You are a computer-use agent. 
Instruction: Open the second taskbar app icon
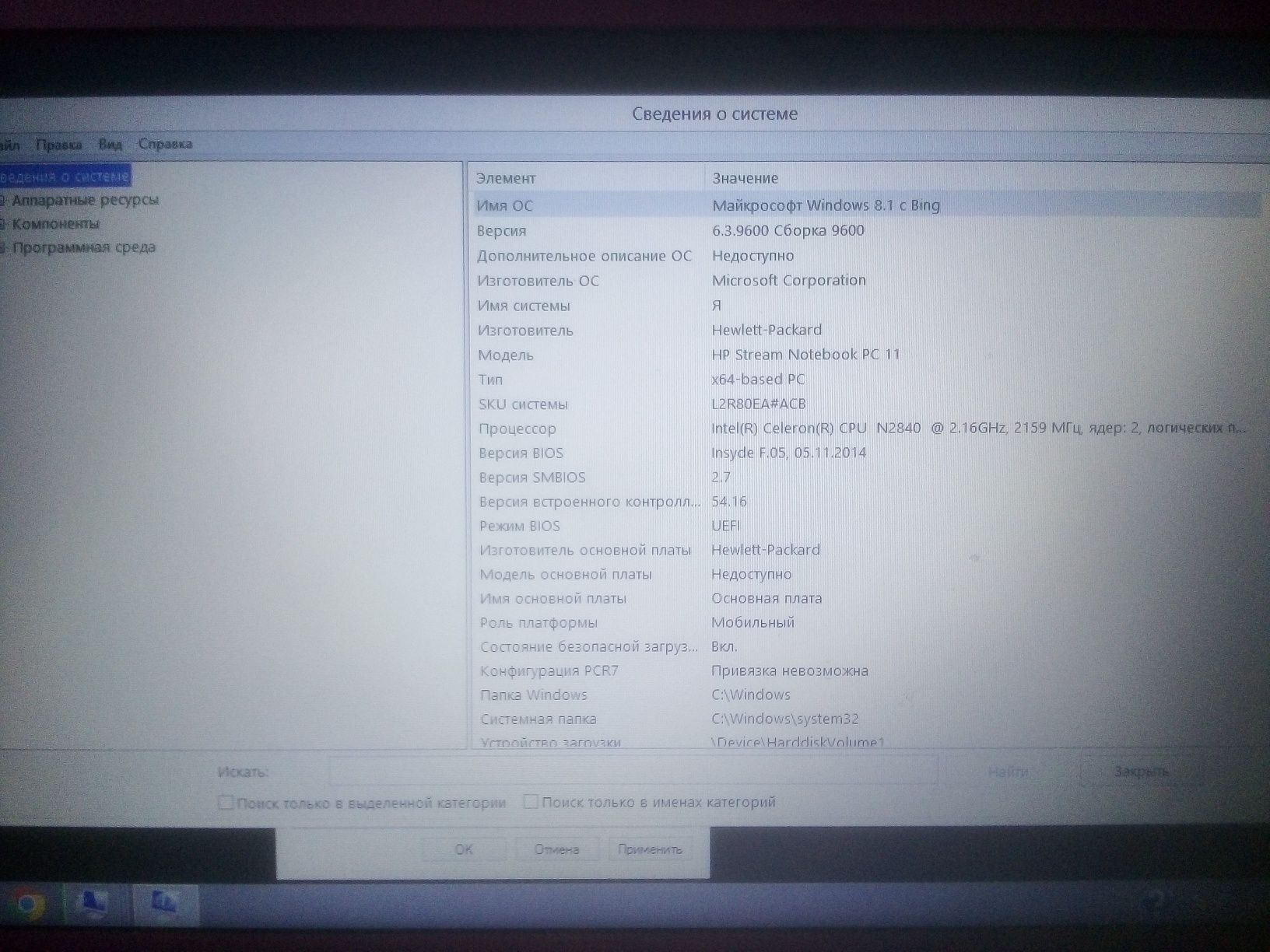(x=94, y=904)
